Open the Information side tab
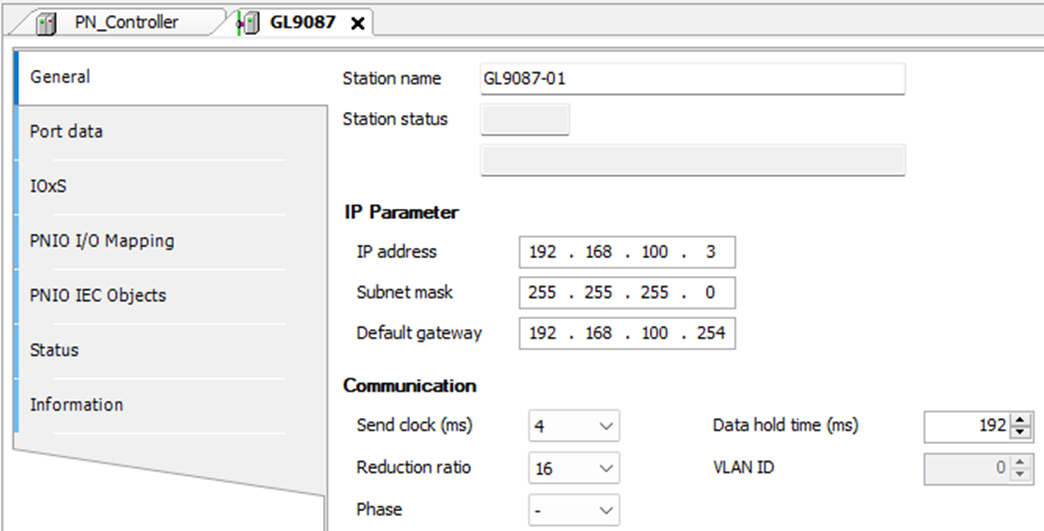Image resolution: width=1044 pixels, height=531 pixels. pos(76,405)
